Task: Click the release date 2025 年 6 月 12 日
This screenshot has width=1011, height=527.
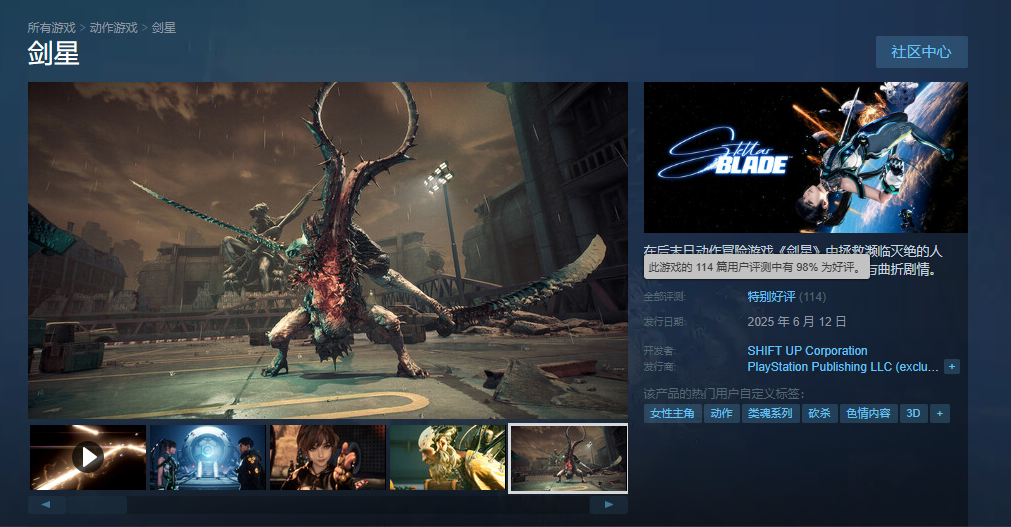Action: coord(797,322)
